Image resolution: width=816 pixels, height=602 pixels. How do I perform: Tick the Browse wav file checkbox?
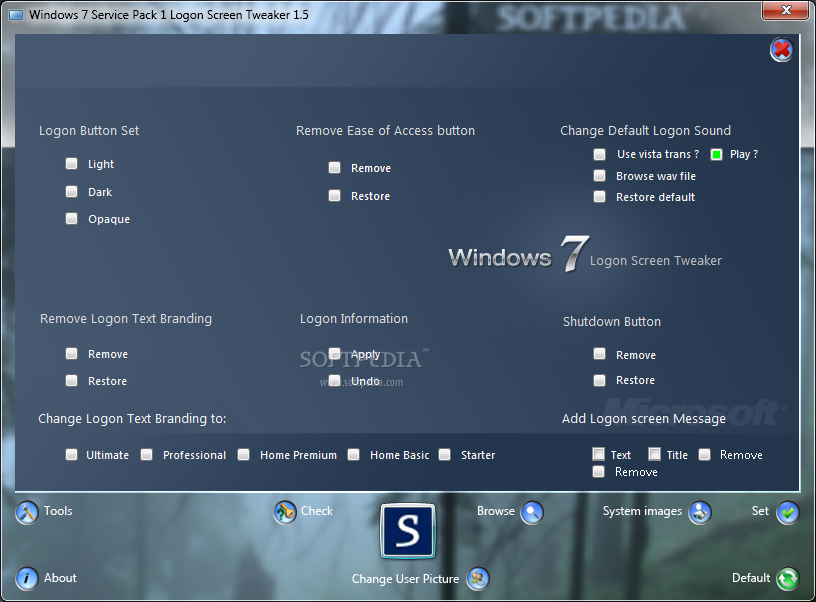pyautogui.click(x=600, y=176)
